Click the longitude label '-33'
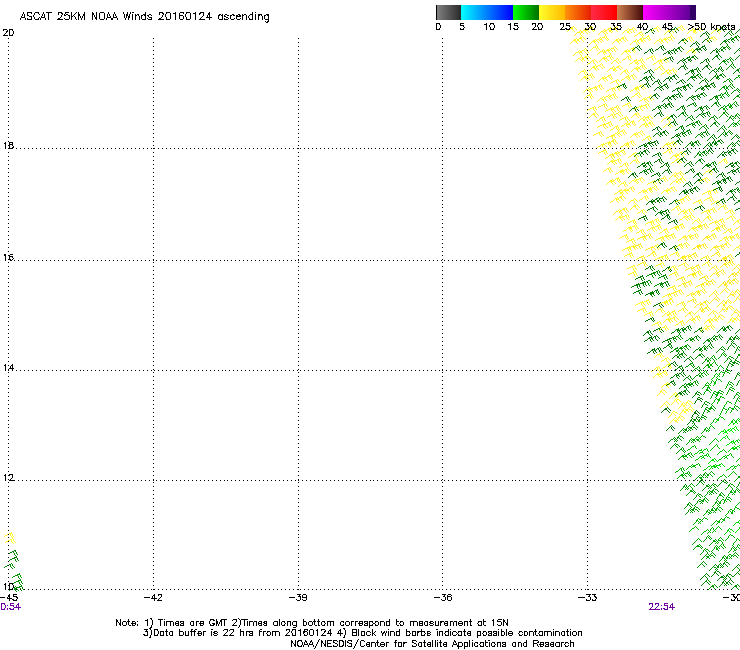This screenshot has width=740, height=650. click(x=587, y=598)
